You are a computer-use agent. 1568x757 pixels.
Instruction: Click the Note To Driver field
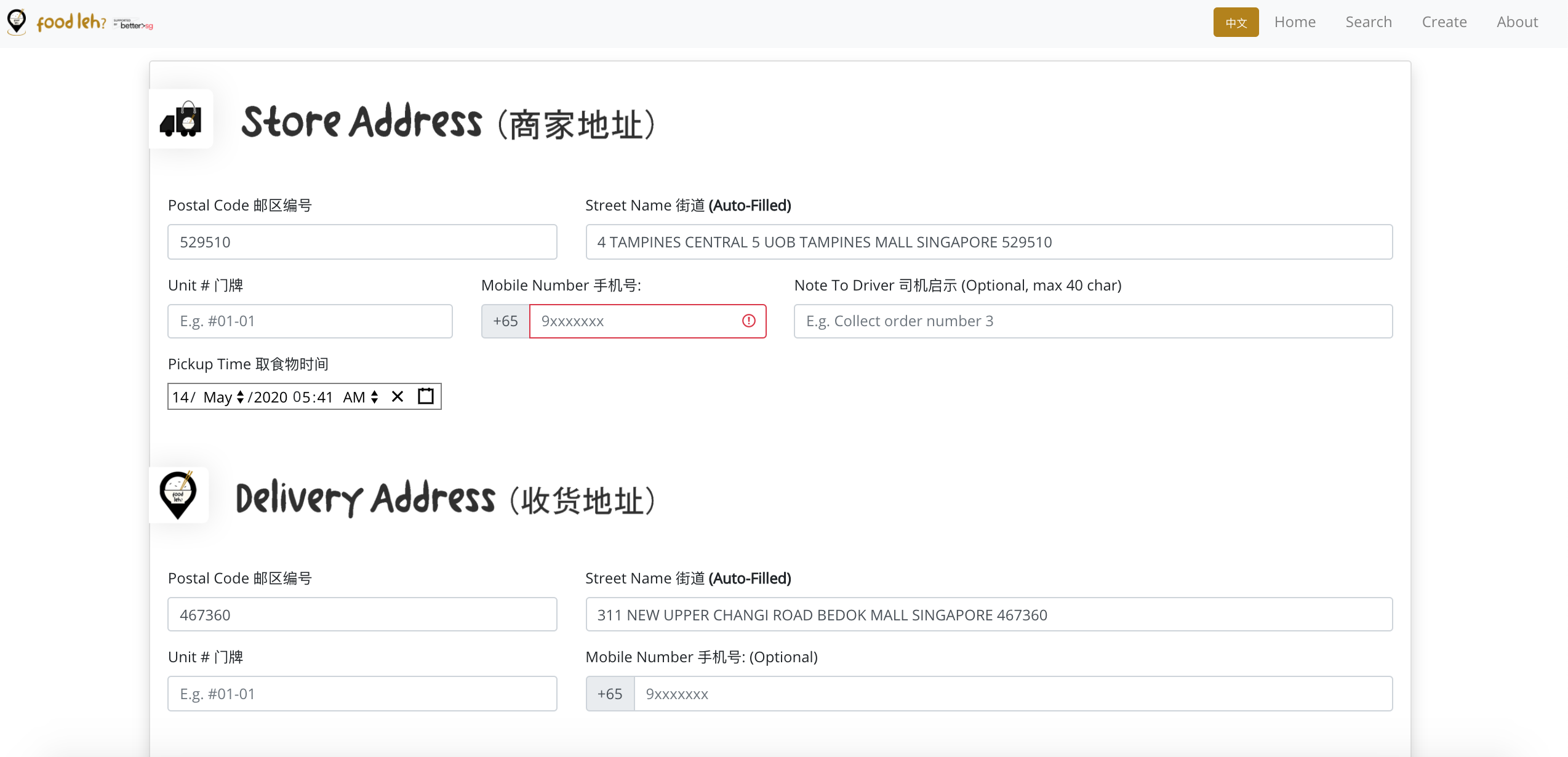pyautogui.click(x=1093, y=321)
